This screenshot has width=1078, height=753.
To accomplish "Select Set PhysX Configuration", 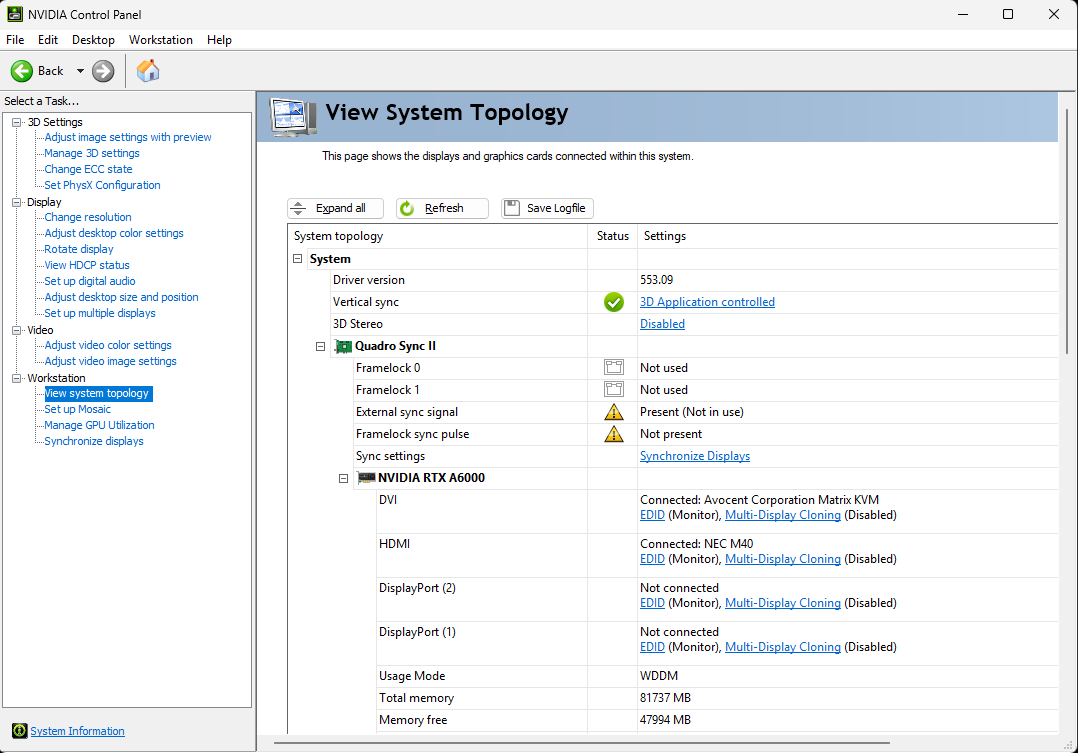I will (102, 185).
